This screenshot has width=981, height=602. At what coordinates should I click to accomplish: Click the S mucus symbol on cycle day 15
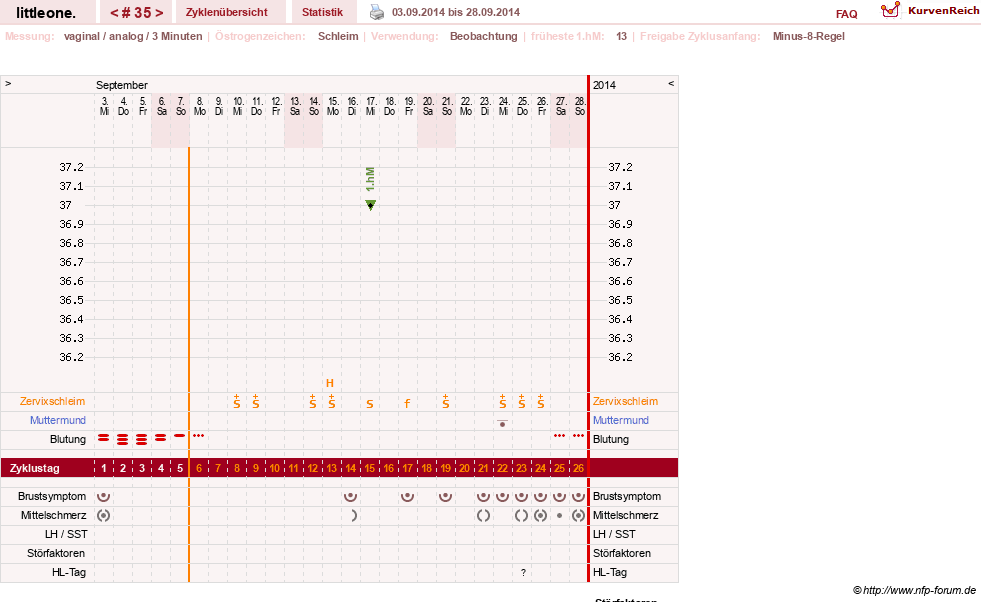point(370,404)
